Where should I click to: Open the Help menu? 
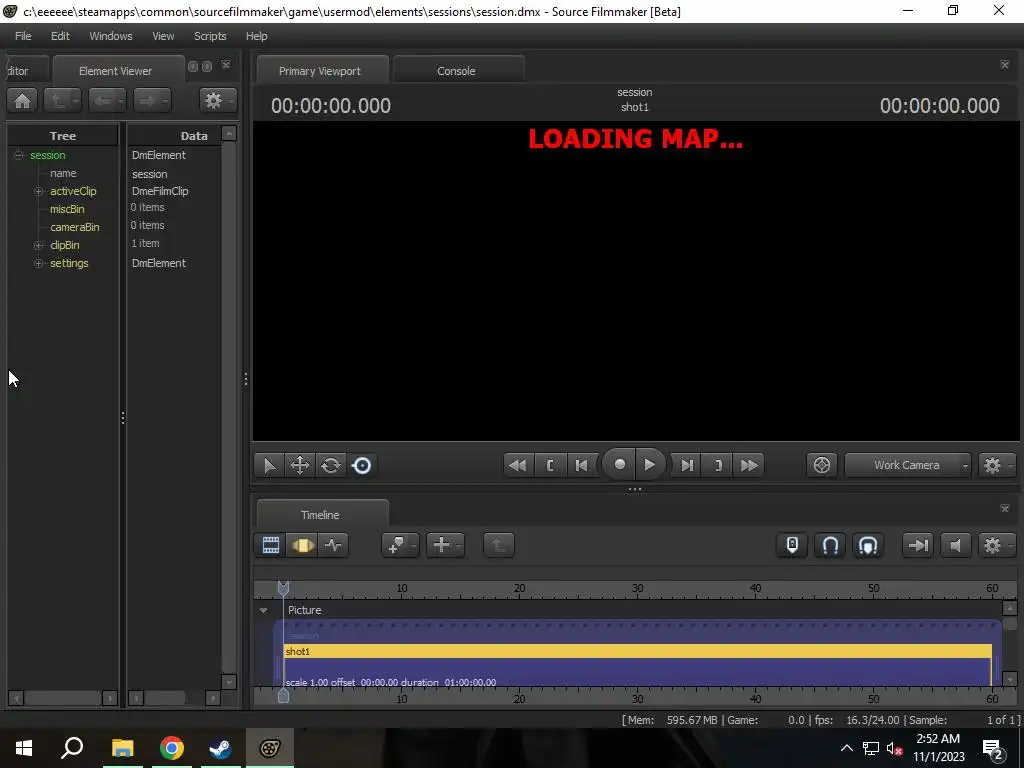[x=257, y=36]
